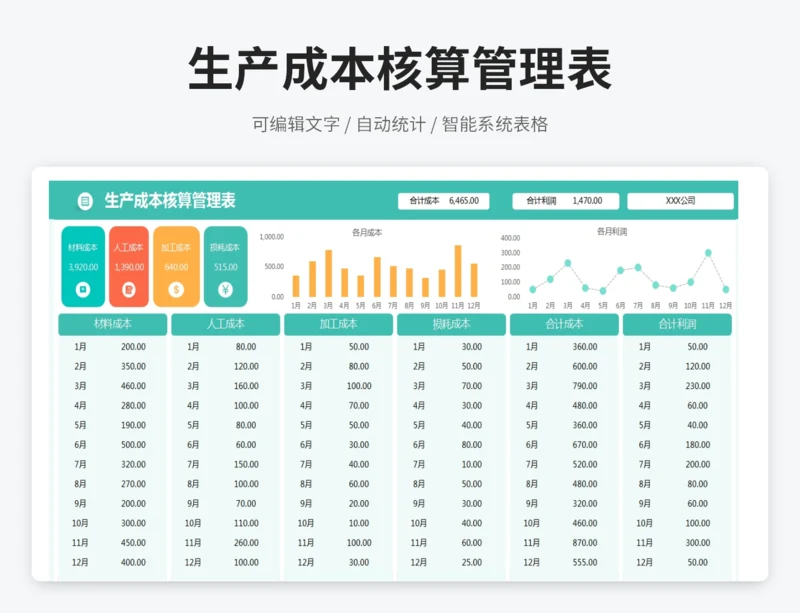Click the 6月 bar in the 各月成本 chart
800x613 pixels.
click(x=377, y=277)
